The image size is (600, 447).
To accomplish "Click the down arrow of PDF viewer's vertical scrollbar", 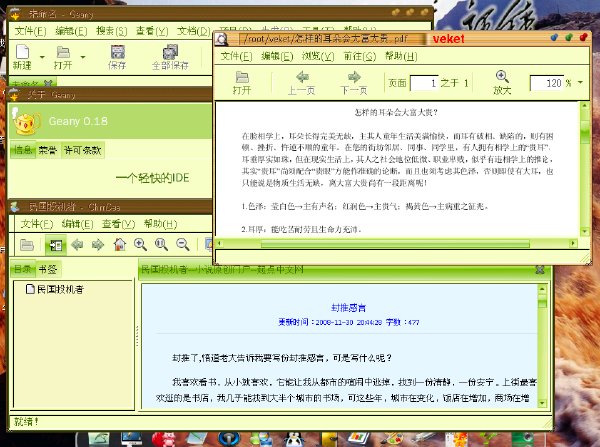I will 584,232.
